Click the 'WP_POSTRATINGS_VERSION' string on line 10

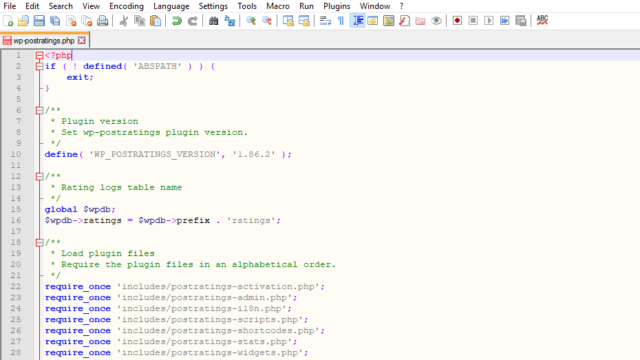point(154,154)
